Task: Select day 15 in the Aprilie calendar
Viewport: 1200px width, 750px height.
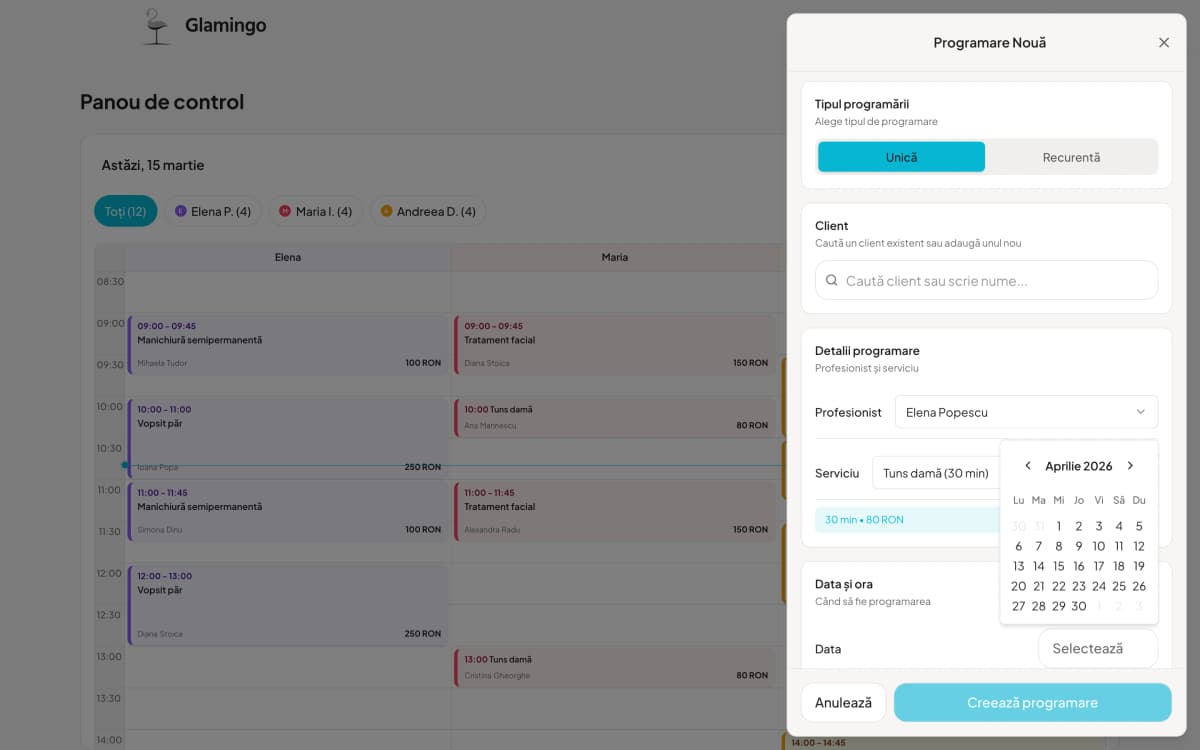Action: click(x=1058, y=565)
